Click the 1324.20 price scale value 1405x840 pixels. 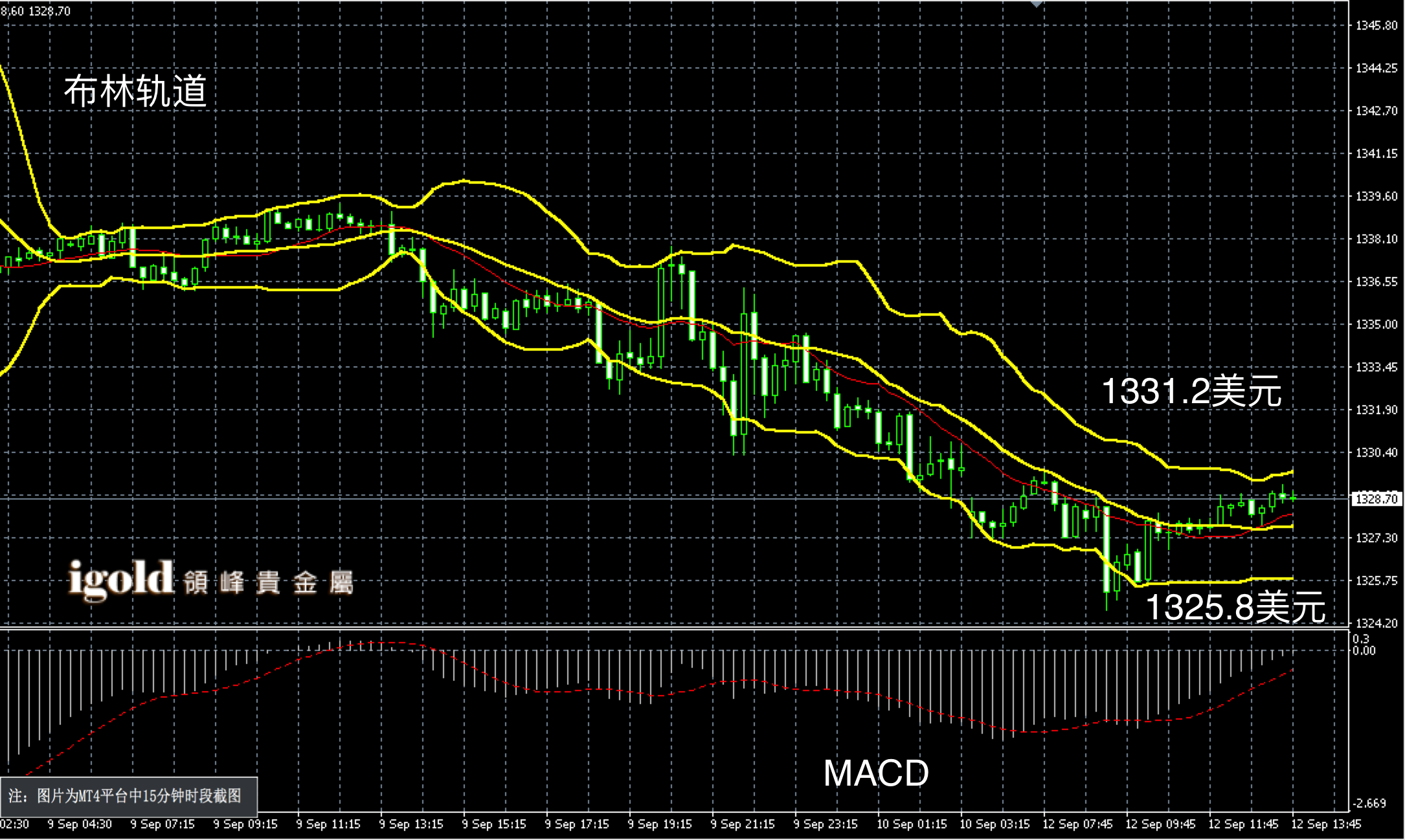point(1377,623)
